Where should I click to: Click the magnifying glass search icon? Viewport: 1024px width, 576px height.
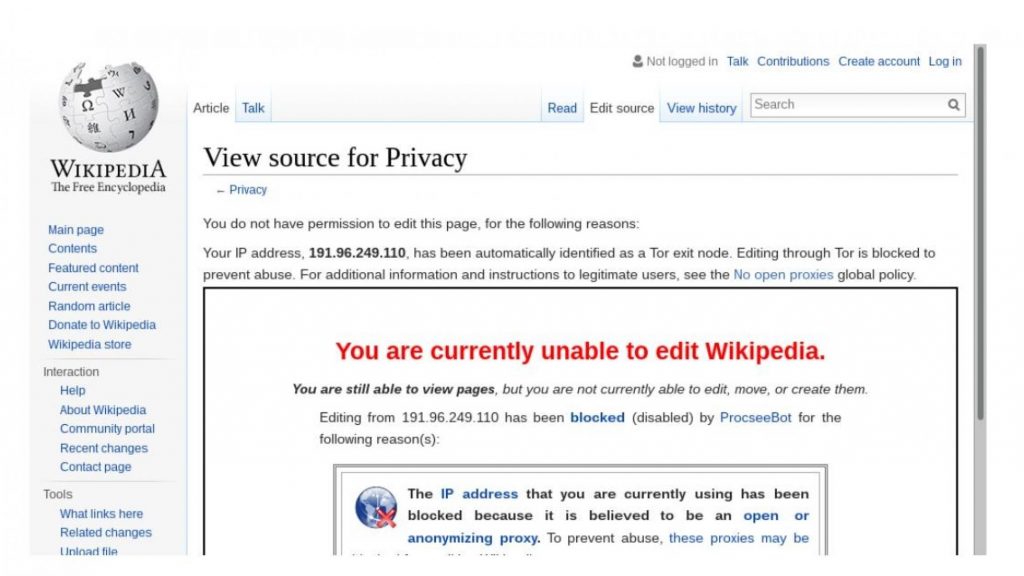[954, 104]
